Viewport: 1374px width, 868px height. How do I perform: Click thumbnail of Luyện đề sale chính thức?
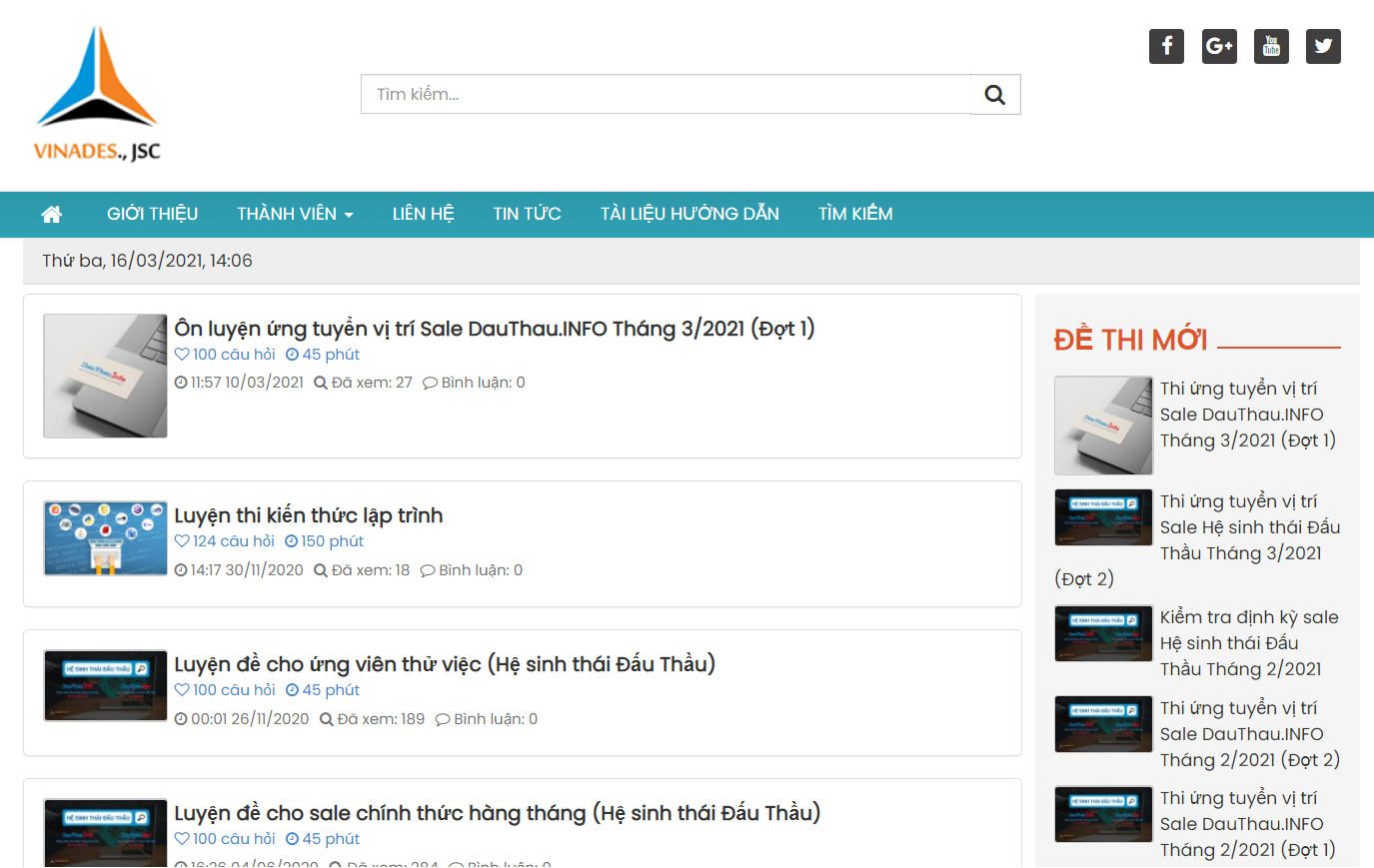(105, 832)
